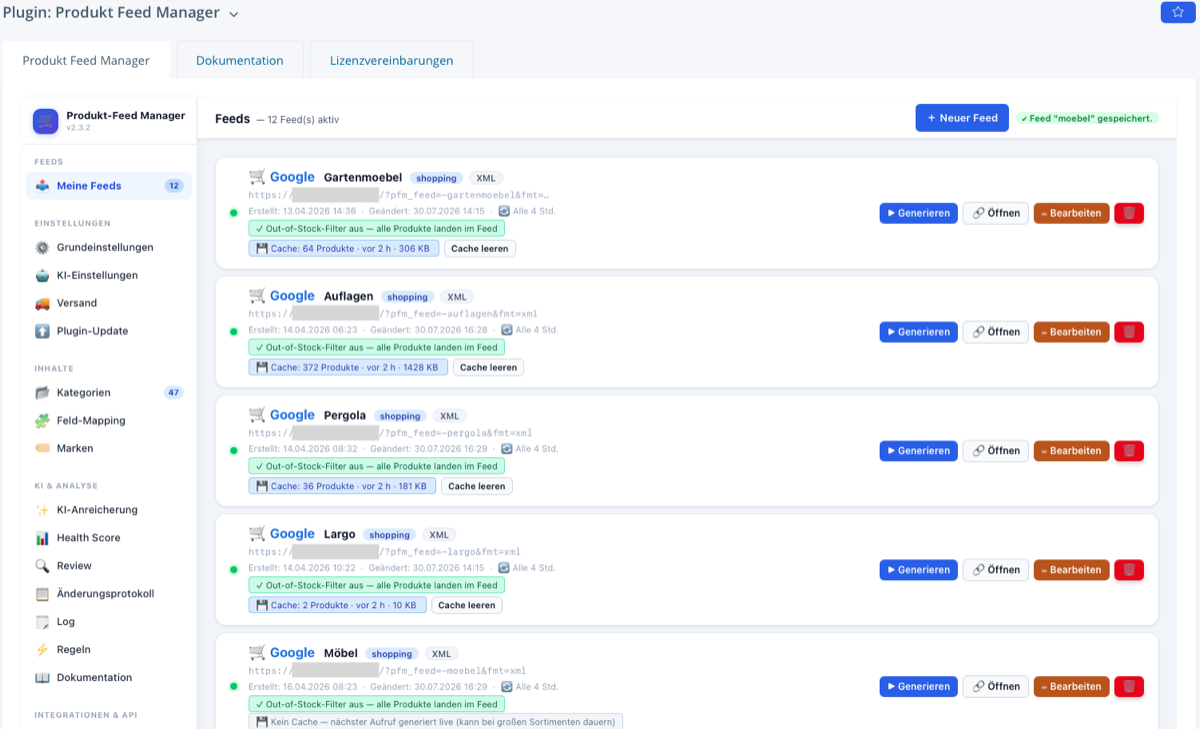Image resolution: width=1200 pixels, height=729 pixels.
Task: Click the Log notepad icon
Action: tap(42, 622)
